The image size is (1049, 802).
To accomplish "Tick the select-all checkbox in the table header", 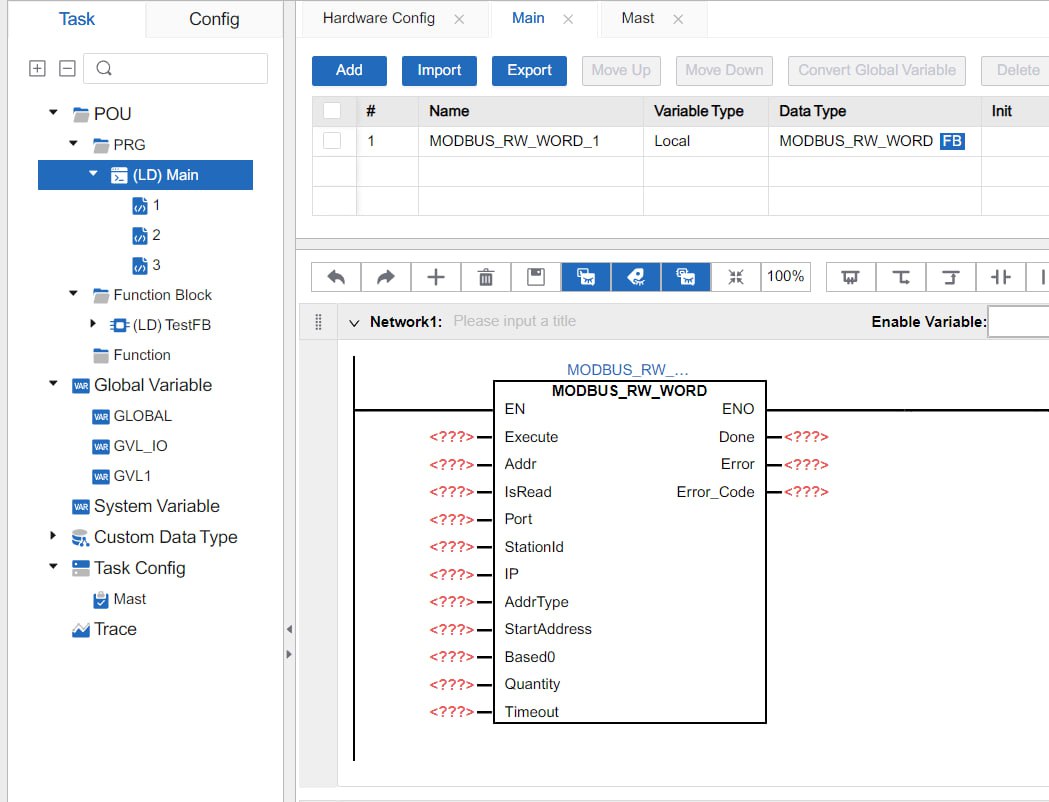I will click(x=332, y=110).
